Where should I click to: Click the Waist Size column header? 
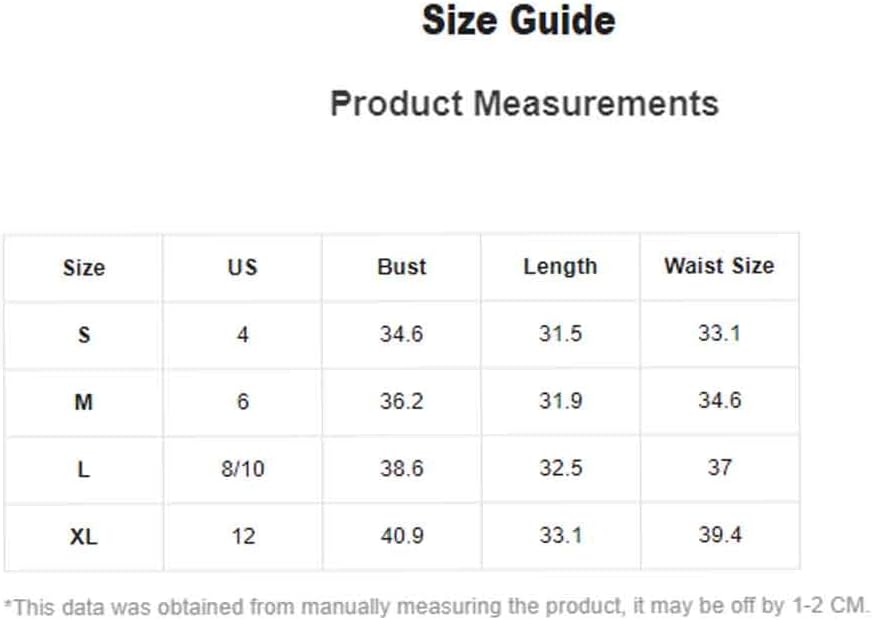(719, 266)
